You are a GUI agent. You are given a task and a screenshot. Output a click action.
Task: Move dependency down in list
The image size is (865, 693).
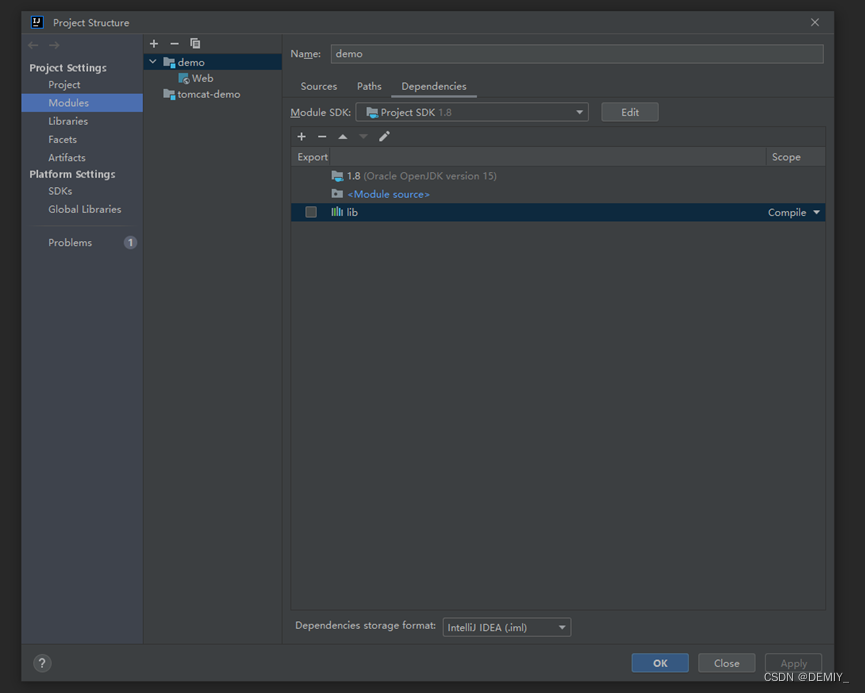(363, 136)
